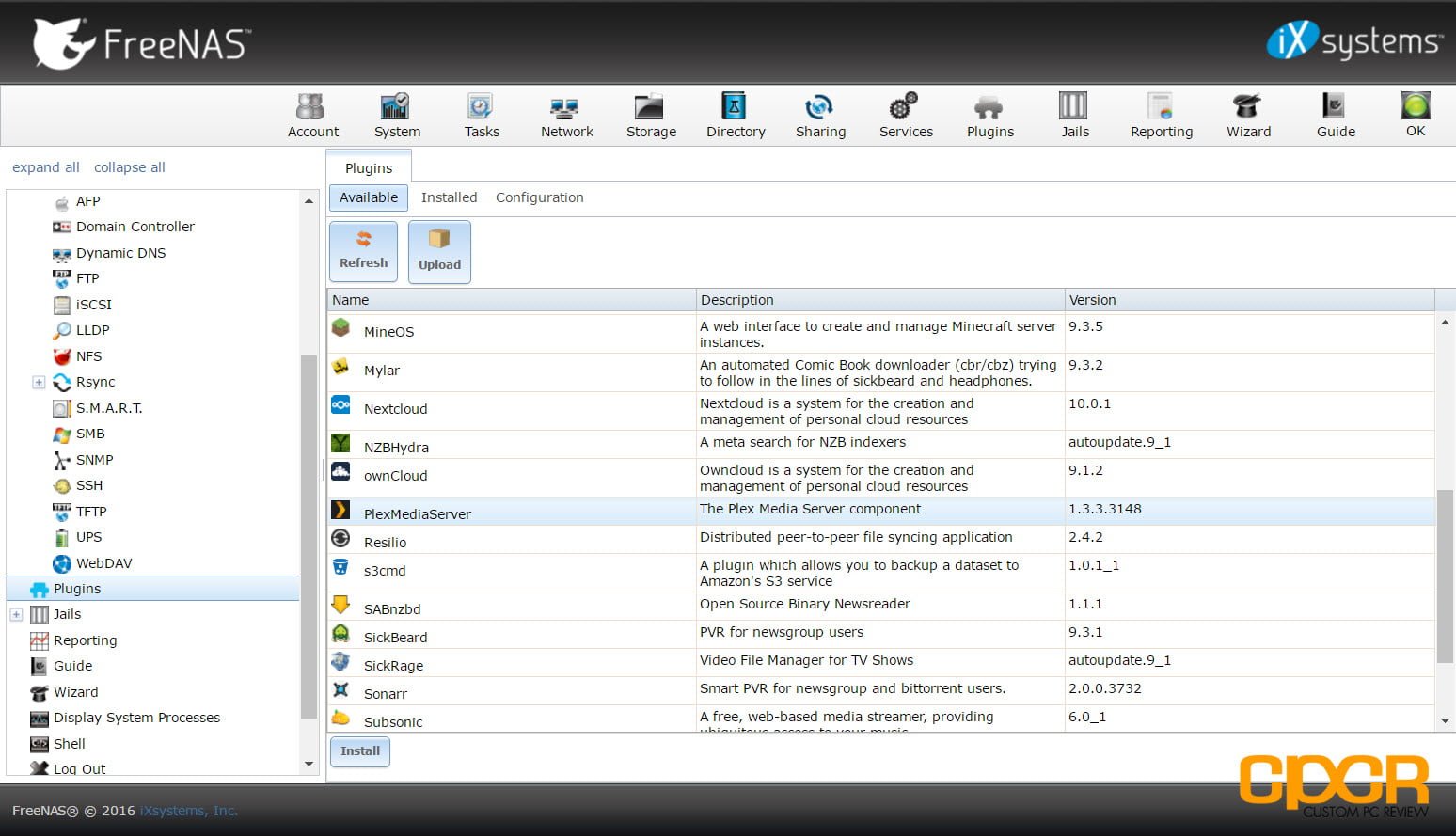Select AFP in the services tree

pyautogui.click(x=87, y=201)
